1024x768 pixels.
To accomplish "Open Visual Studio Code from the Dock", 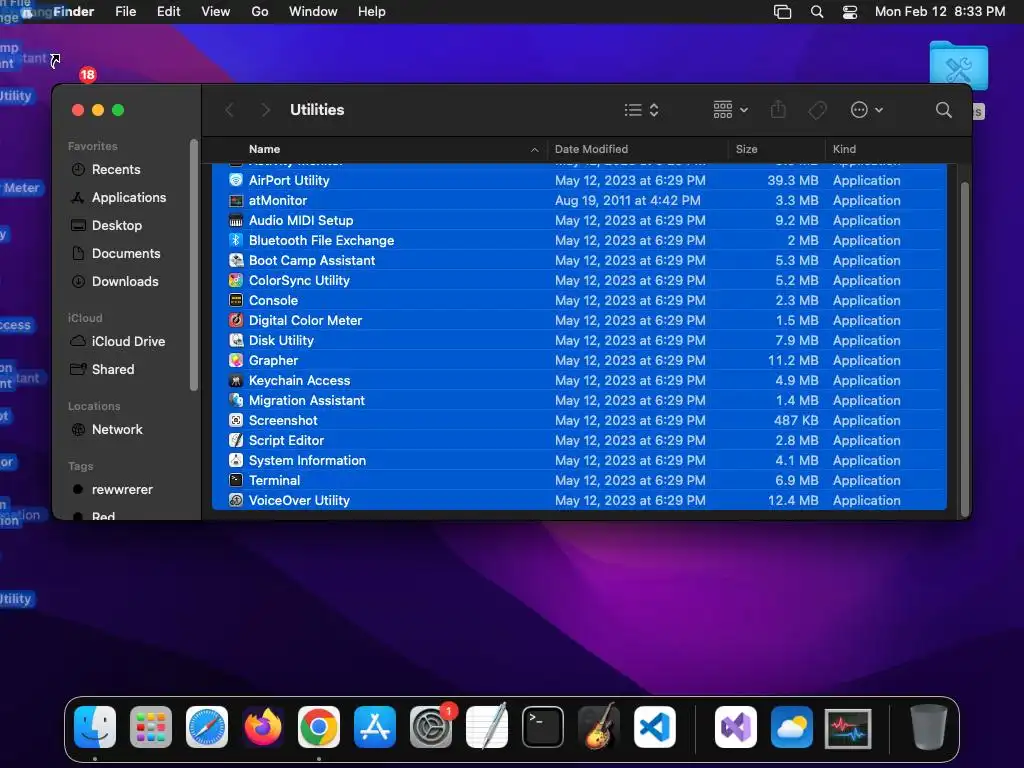I will [655, 727].
